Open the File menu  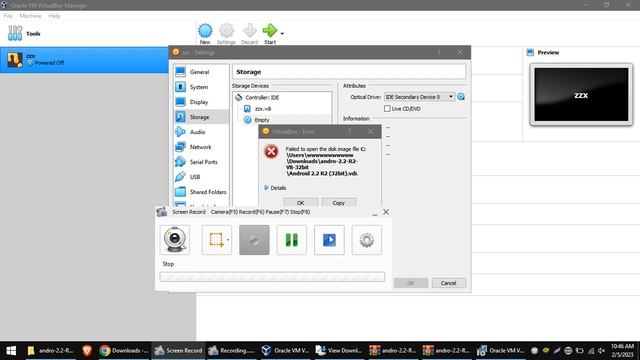(8, 16)
